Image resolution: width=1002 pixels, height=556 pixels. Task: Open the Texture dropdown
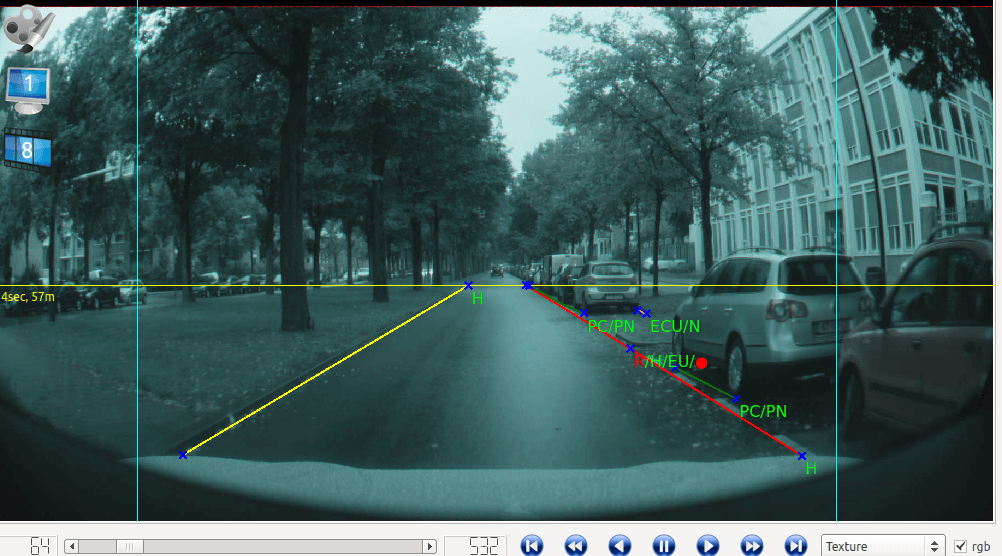click(883, 546)
